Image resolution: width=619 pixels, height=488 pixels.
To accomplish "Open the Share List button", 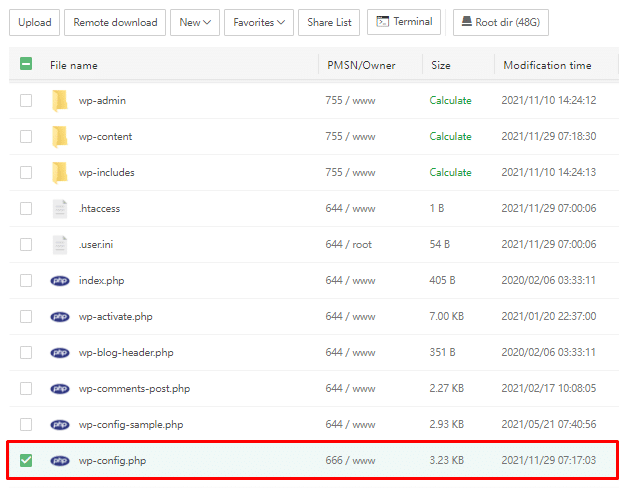I will 329,23.
